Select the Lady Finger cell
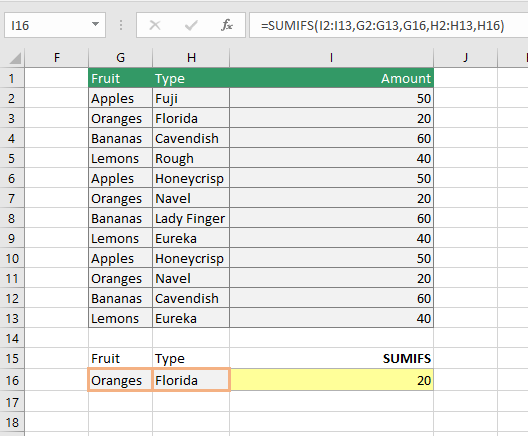The height and width of the screenshot is (436, 528). [x=191, y=219]
